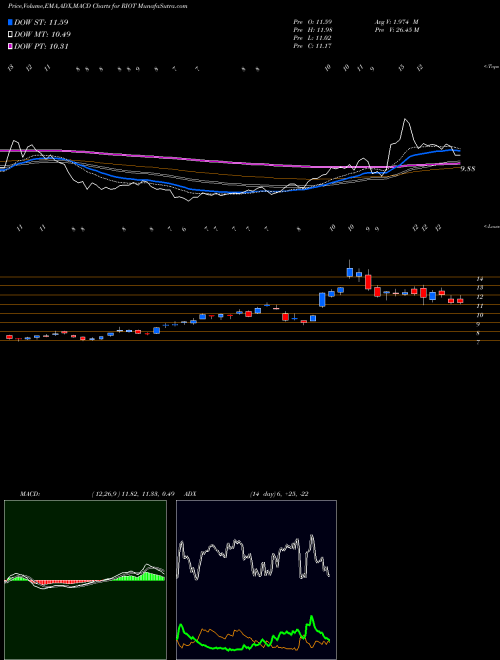Viewport: 500px width, 660px height.
Task: Click price axis label 9
Action: pyautogui.click(x=478, y=325)
